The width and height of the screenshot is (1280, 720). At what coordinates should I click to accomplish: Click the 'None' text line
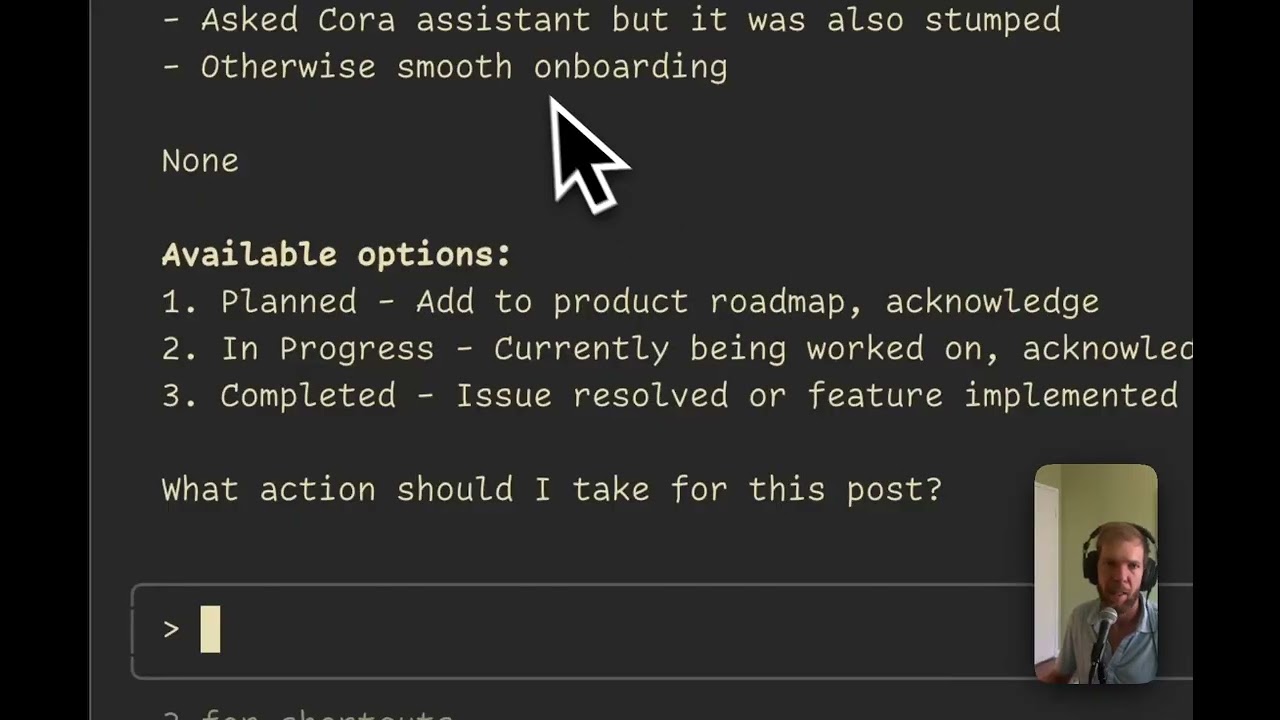(200, 161)
